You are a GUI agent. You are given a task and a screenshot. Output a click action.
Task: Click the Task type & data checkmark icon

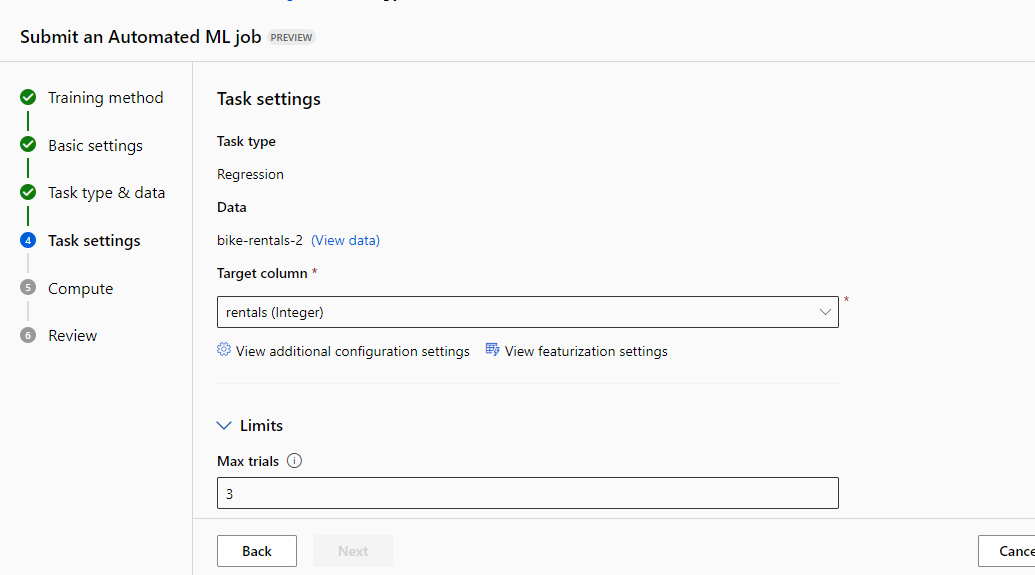(x=28, y=192)
